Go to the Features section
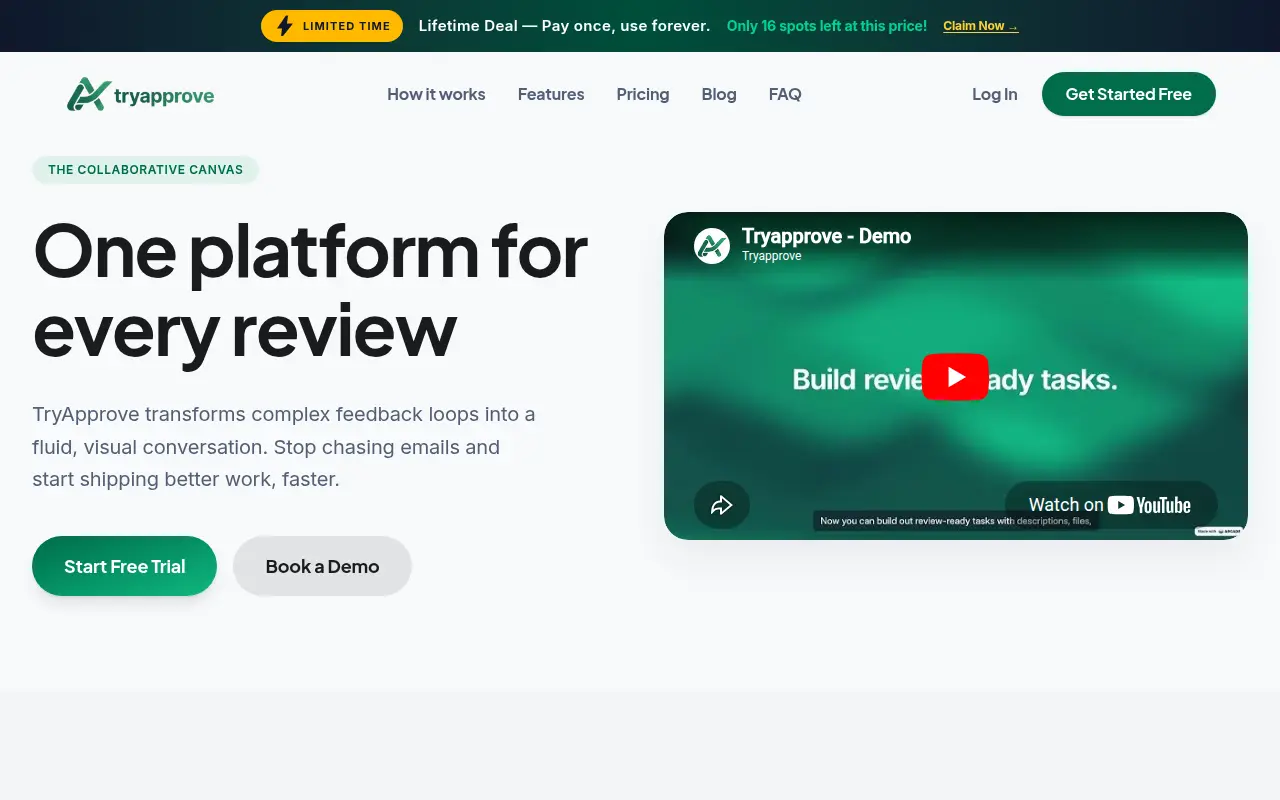The width and height of the screenshot is (1280, 800). tap(551, 94)
